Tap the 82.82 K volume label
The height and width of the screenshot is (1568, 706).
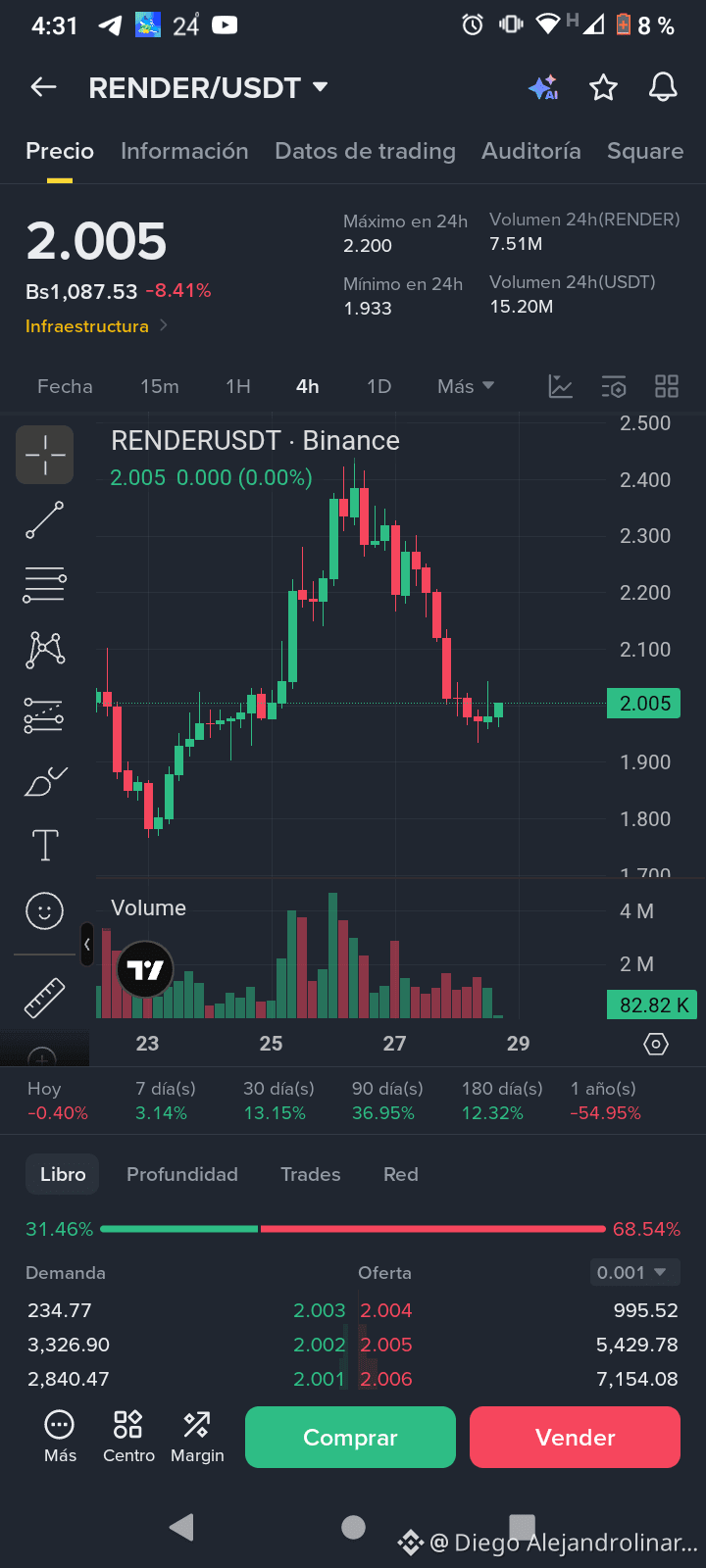pos(652,1004)
